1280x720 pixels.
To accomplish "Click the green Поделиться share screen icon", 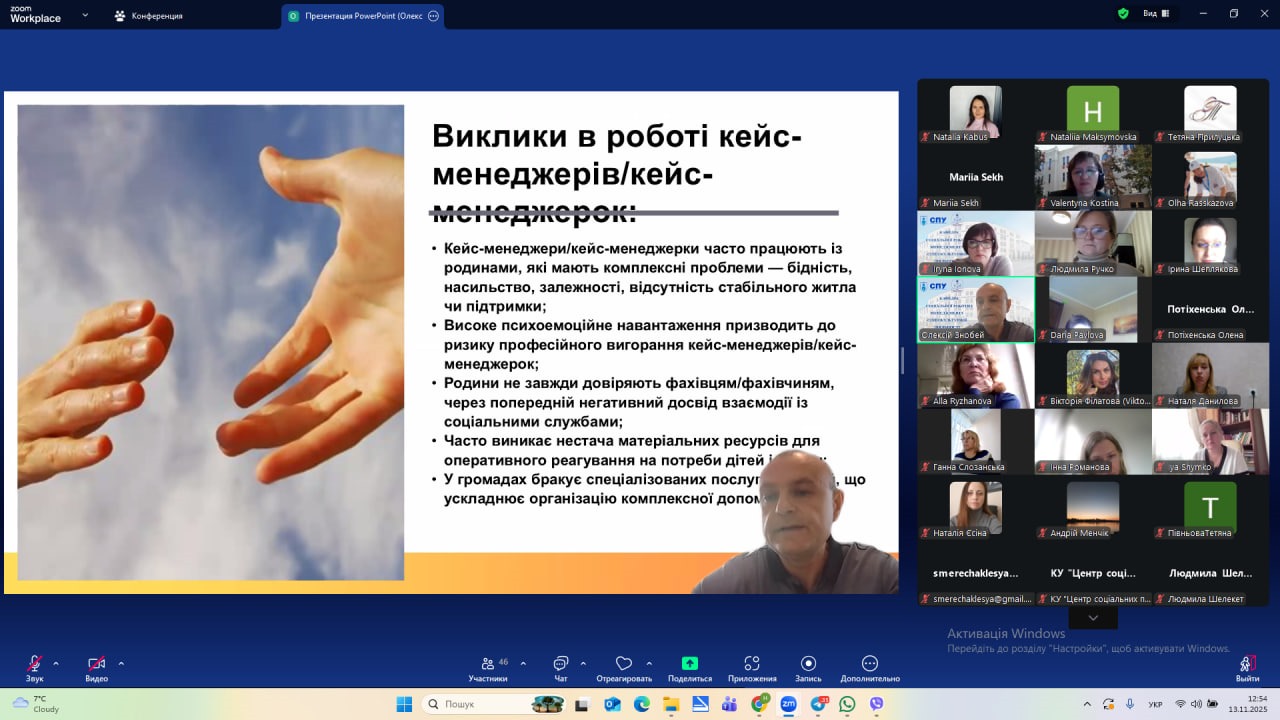I will tap(690, 664).
